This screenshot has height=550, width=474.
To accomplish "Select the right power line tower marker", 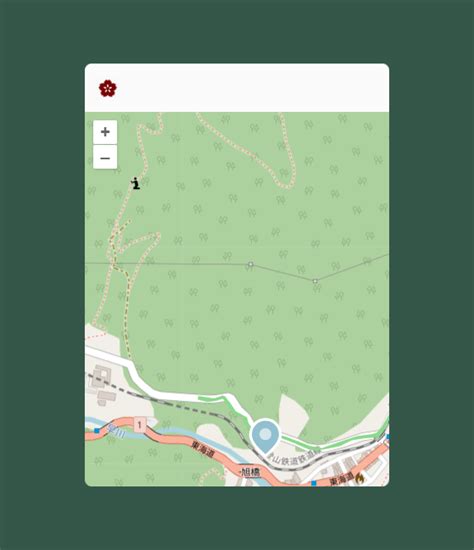I will click(x=315, y=281).
